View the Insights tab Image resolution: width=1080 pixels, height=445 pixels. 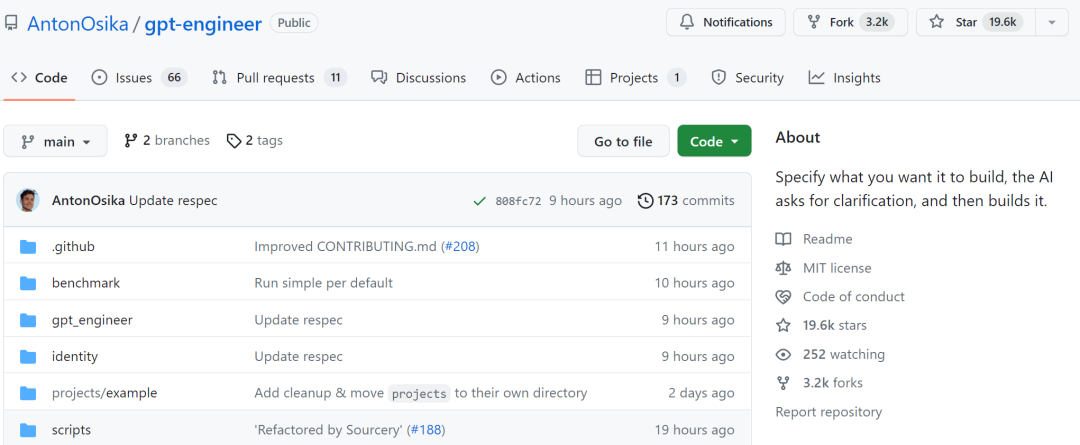click(844, 78)
